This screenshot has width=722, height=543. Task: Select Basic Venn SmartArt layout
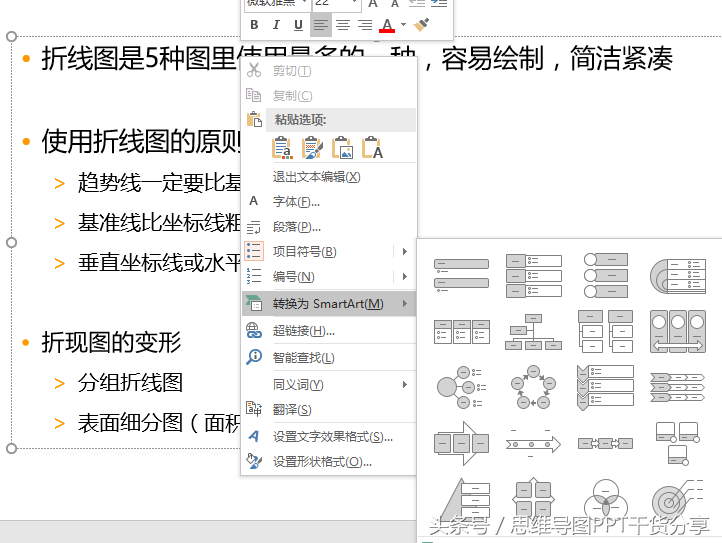(605, 498)
